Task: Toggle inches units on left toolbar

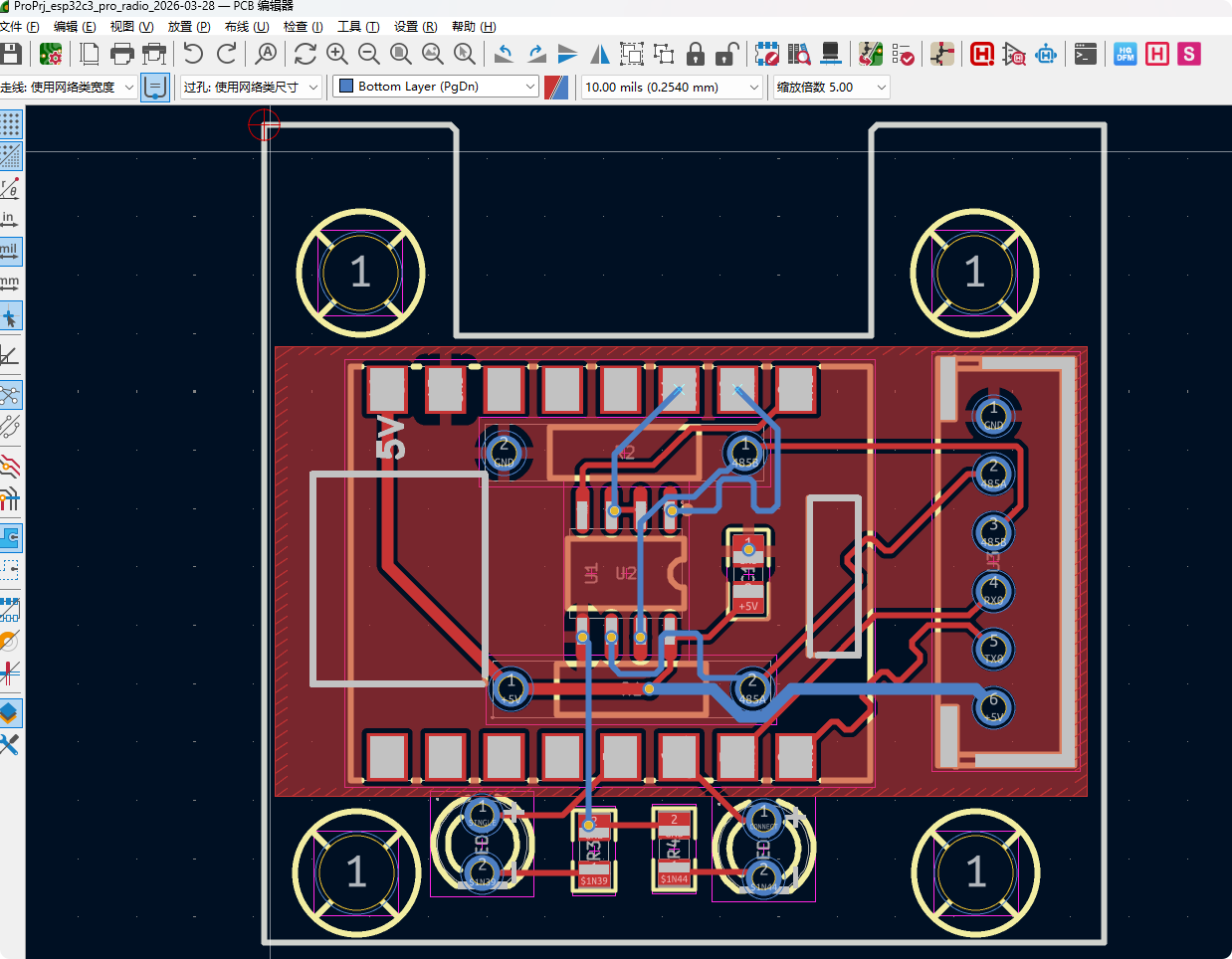Action: [x=10, y=219]
